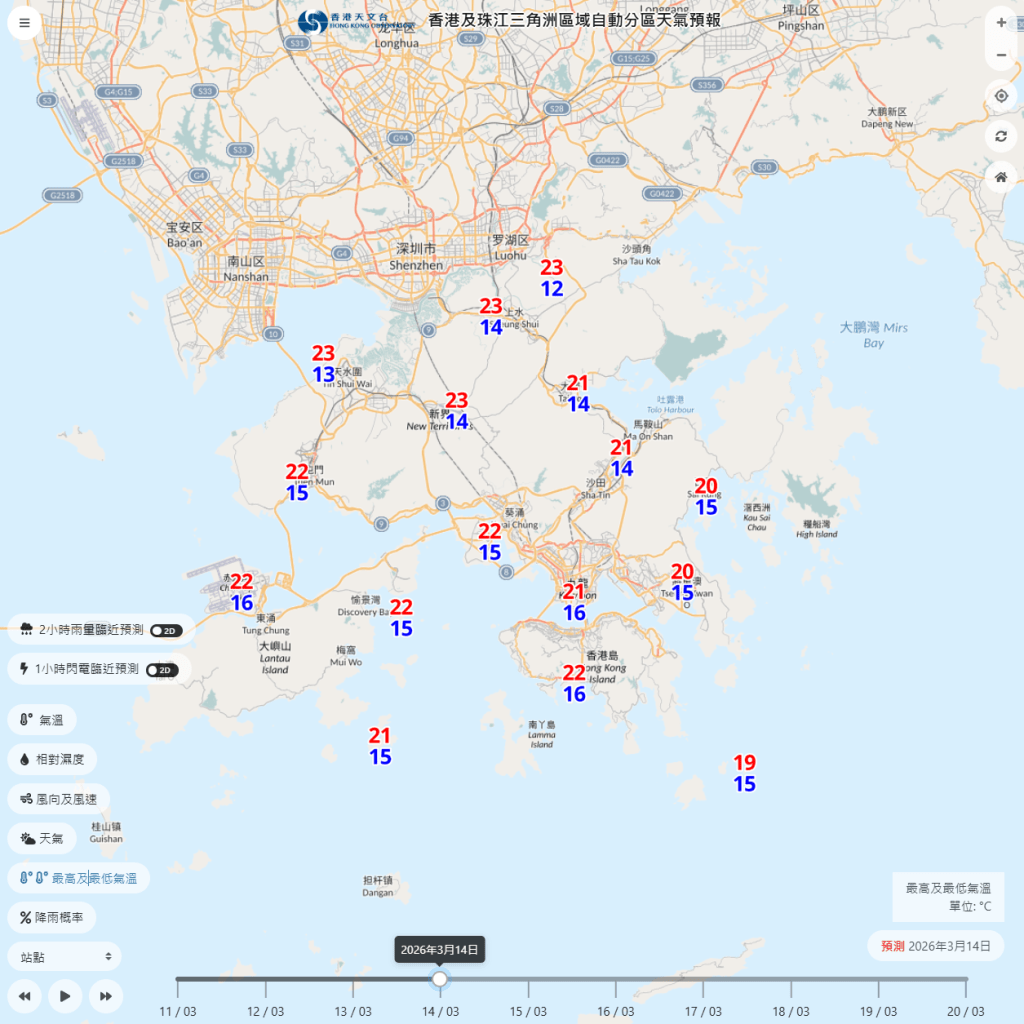This screenshot has width=1024, height=1024.
Task: Select the 風向及風速 wind layer
Action: pyautogui.click(x=56, y=798)
